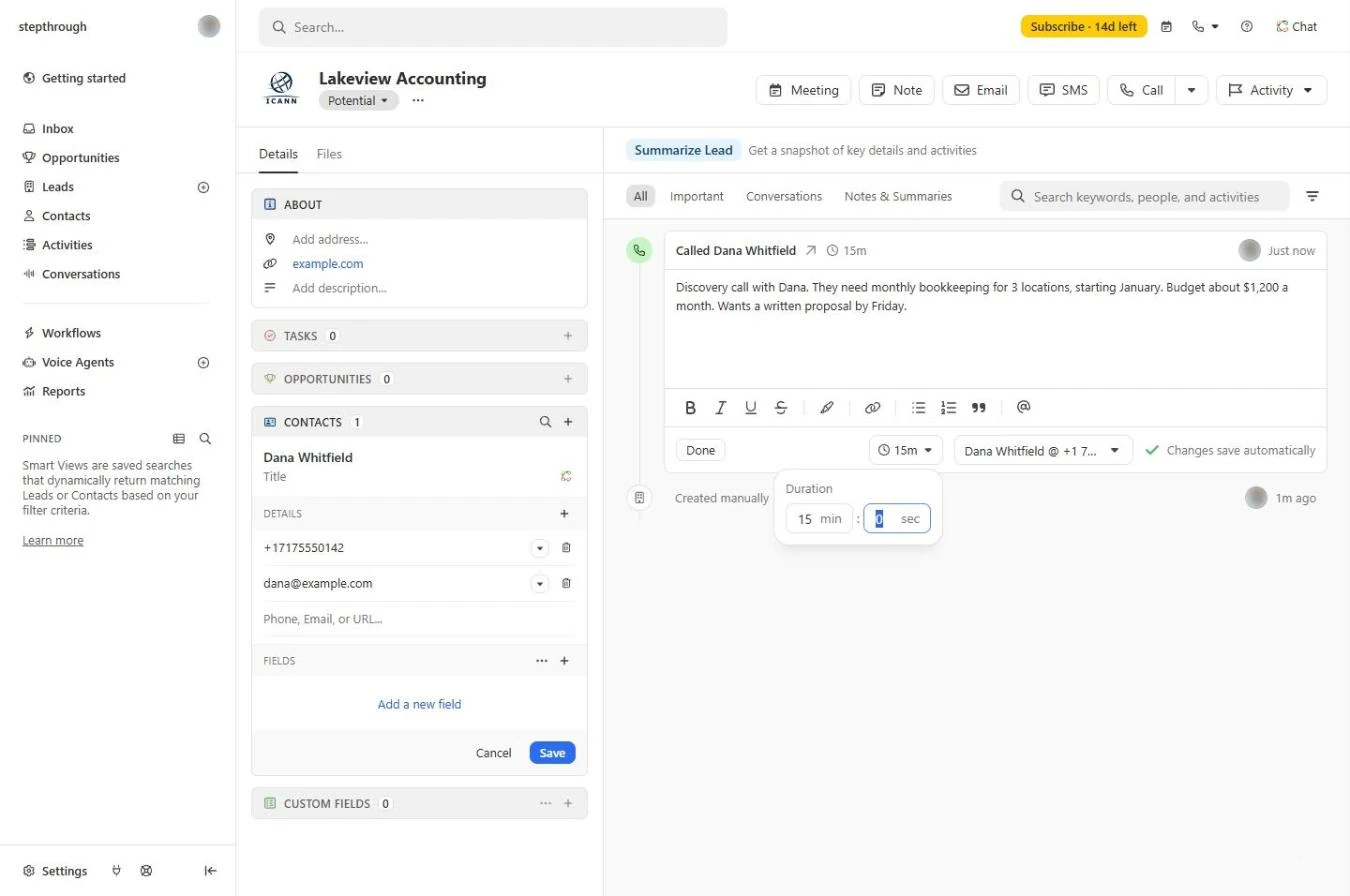Show the Conversations activity filter

pos(784,197)
